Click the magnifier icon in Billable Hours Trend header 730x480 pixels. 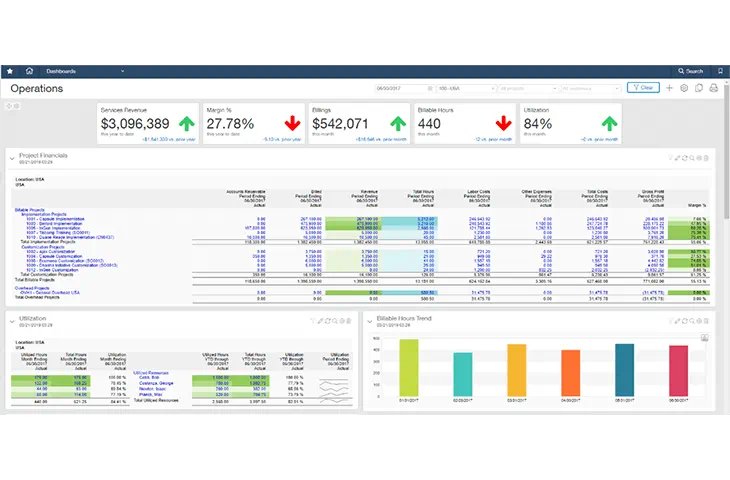pyautogui.click(x=692, y=321)
